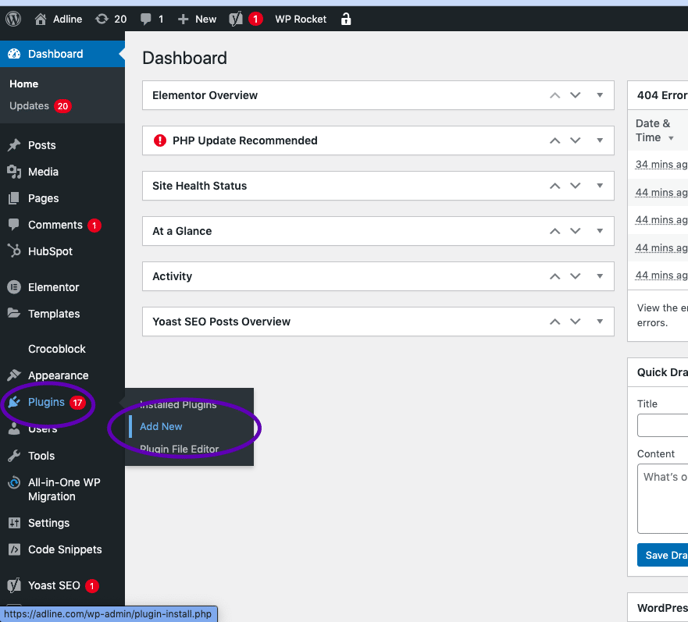Move At a Glance widget up

click(x=555, y=231)
